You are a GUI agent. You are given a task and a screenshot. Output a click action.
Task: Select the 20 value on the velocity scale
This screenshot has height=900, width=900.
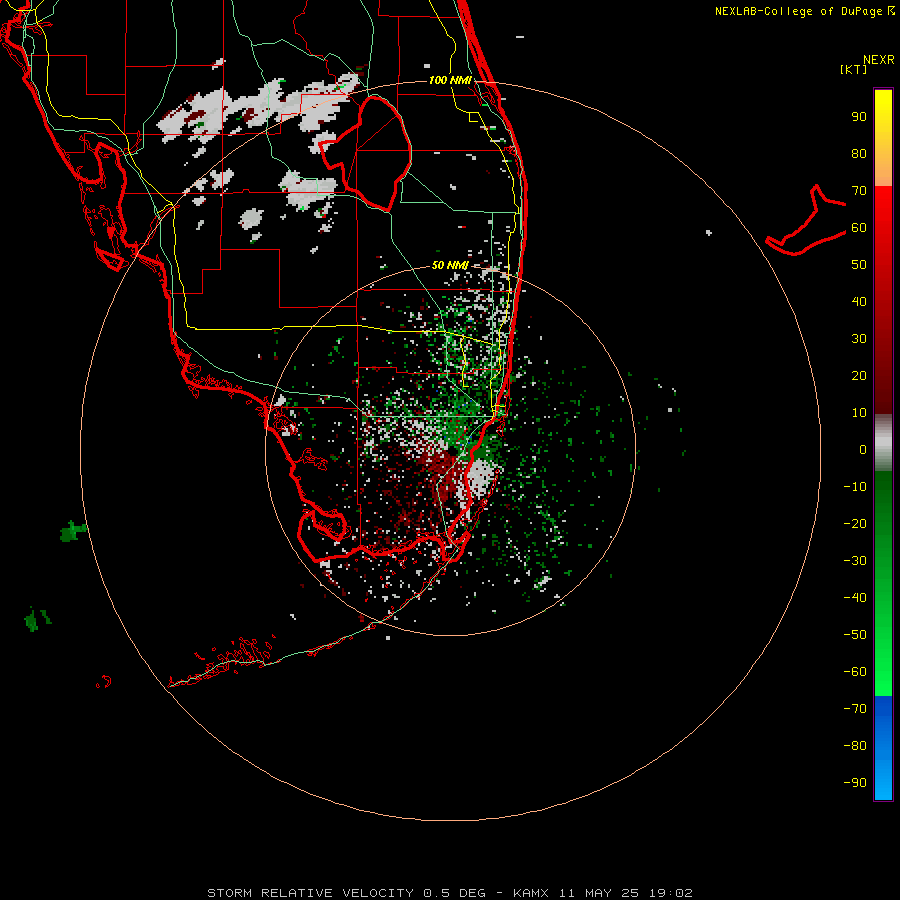(x=859, y=375)
